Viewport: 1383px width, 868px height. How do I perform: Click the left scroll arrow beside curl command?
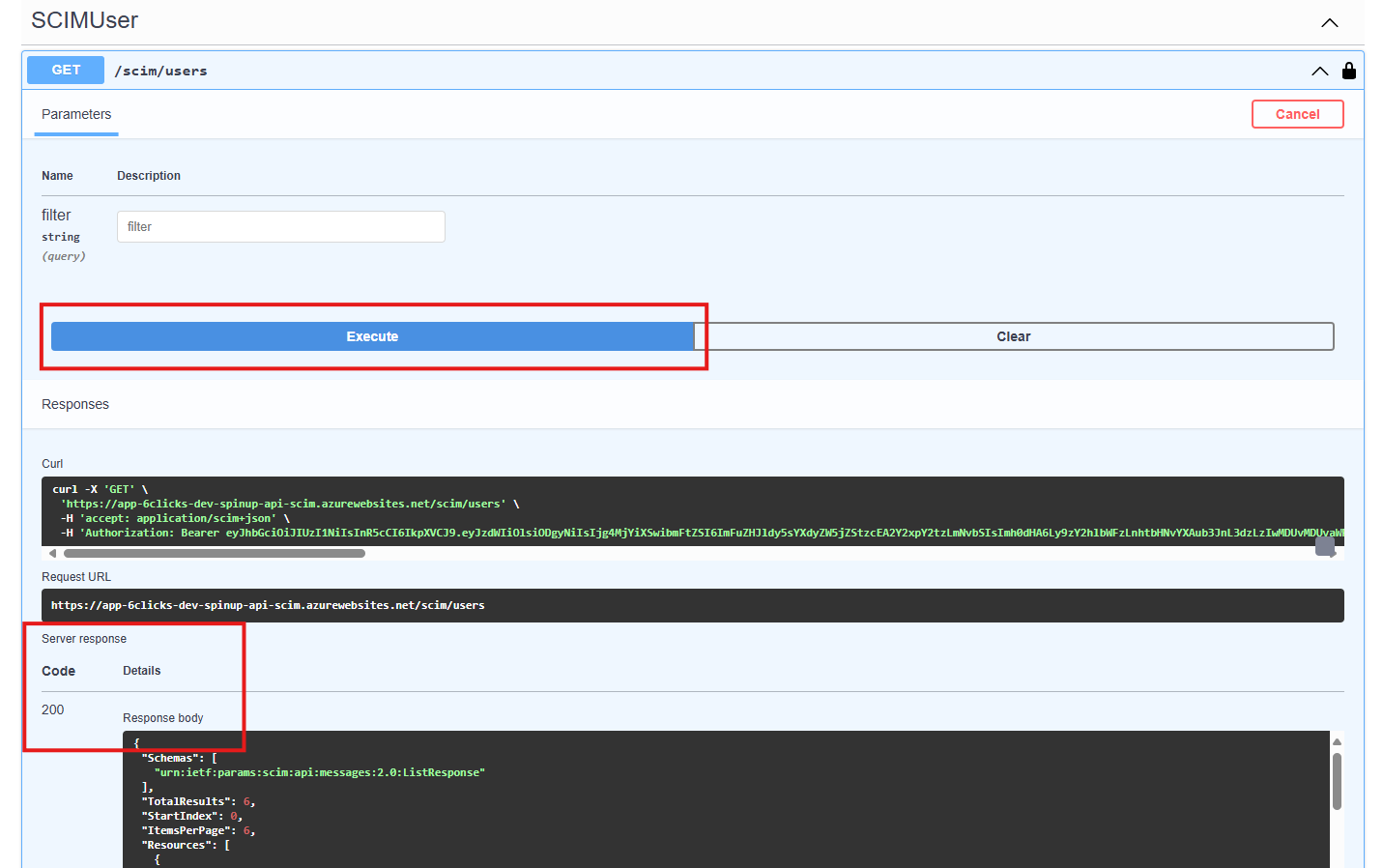point(52,552)
